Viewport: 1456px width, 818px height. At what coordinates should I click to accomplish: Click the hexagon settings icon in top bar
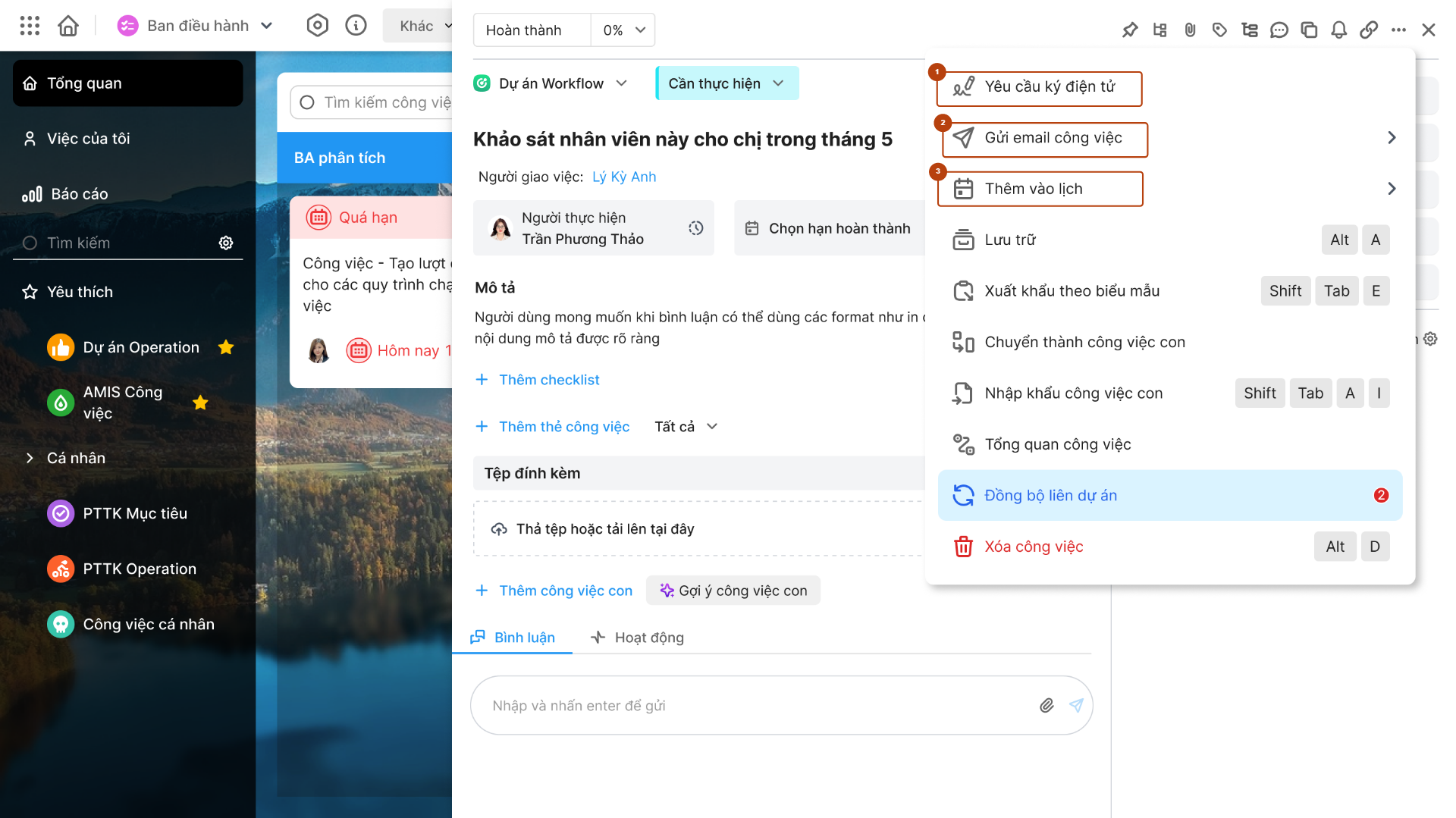click(x=318, y=26)
